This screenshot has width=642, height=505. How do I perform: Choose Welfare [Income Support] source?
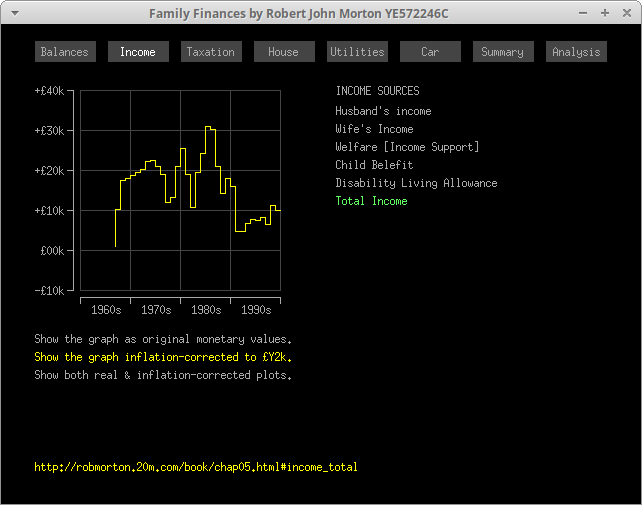(x=407, y=147)
